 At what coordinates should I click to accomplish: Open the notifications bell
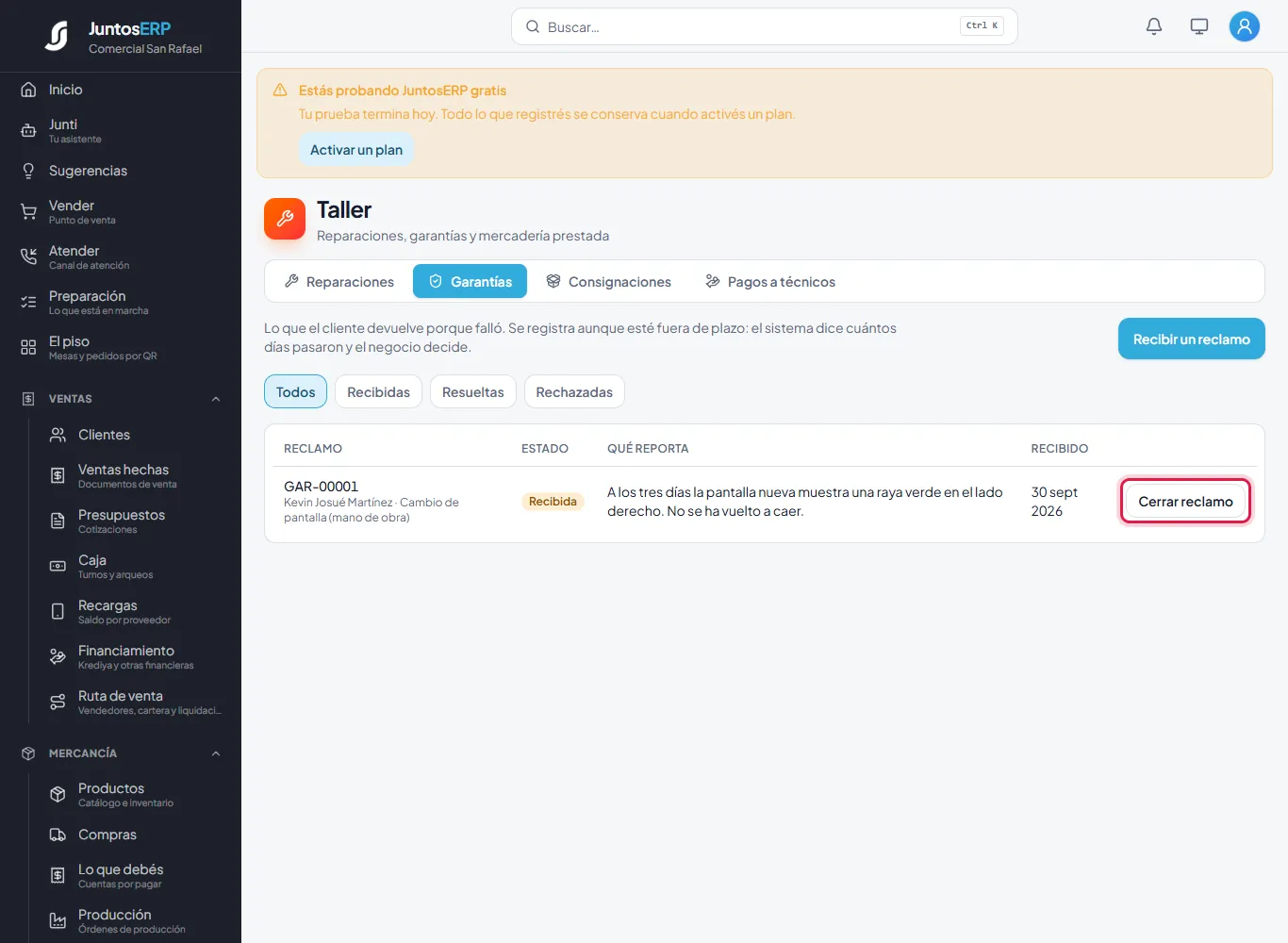click(1154, 26)
